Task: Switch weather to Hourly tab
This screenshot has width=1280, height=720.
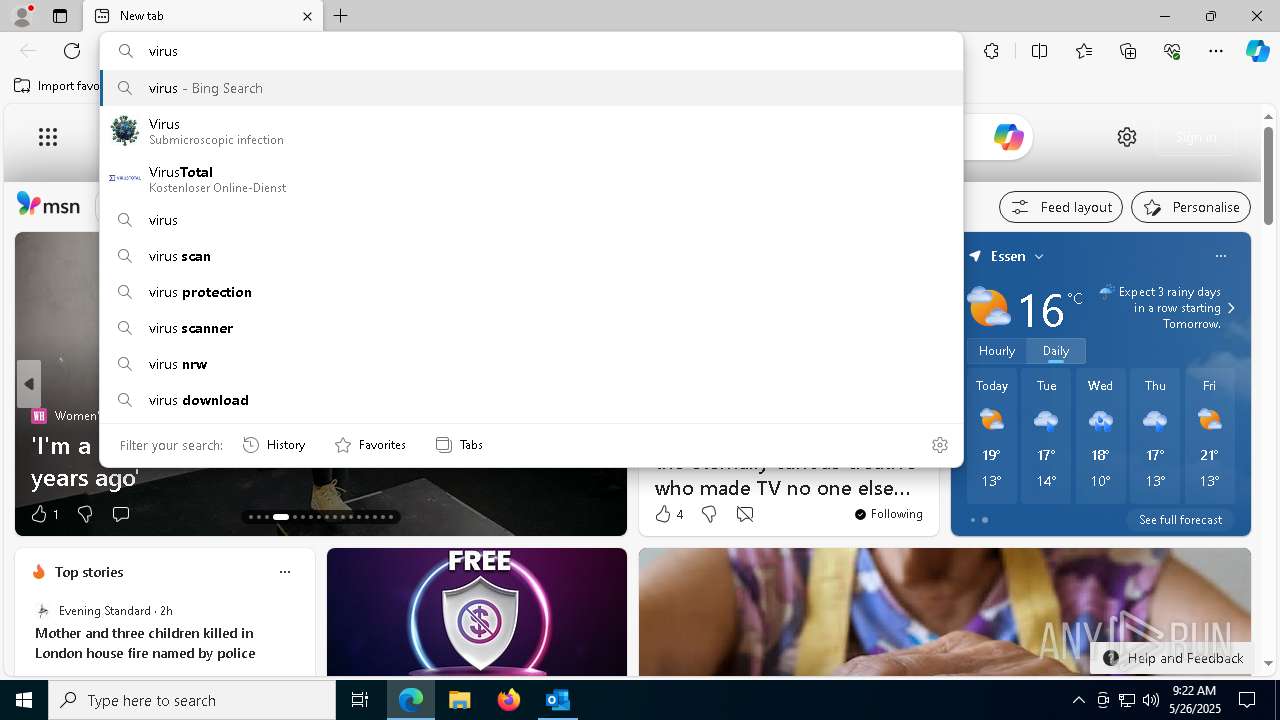Action: [x=997, y=351]
